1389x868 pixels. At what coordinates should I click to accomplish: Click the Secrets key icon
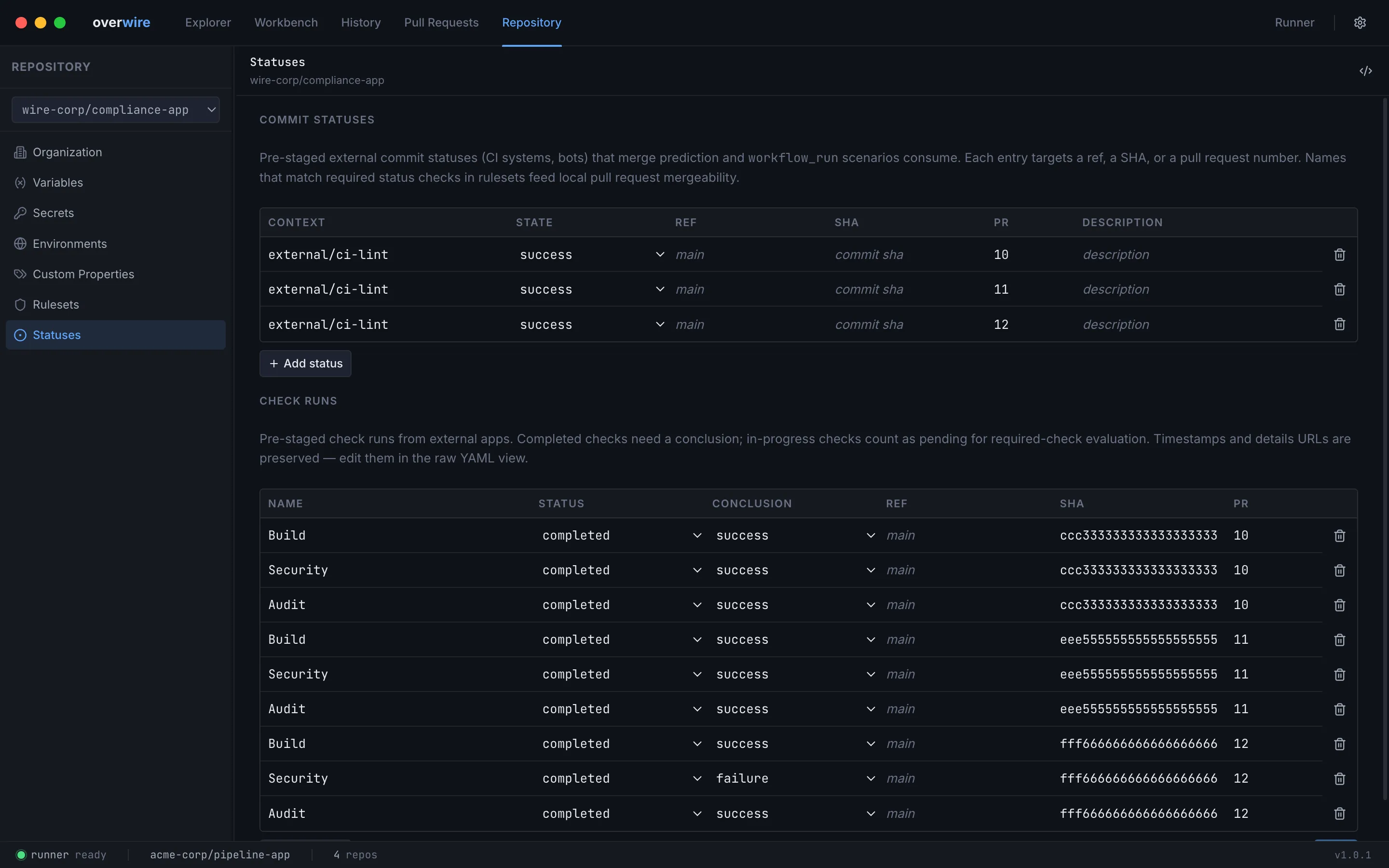coord(20,213)
